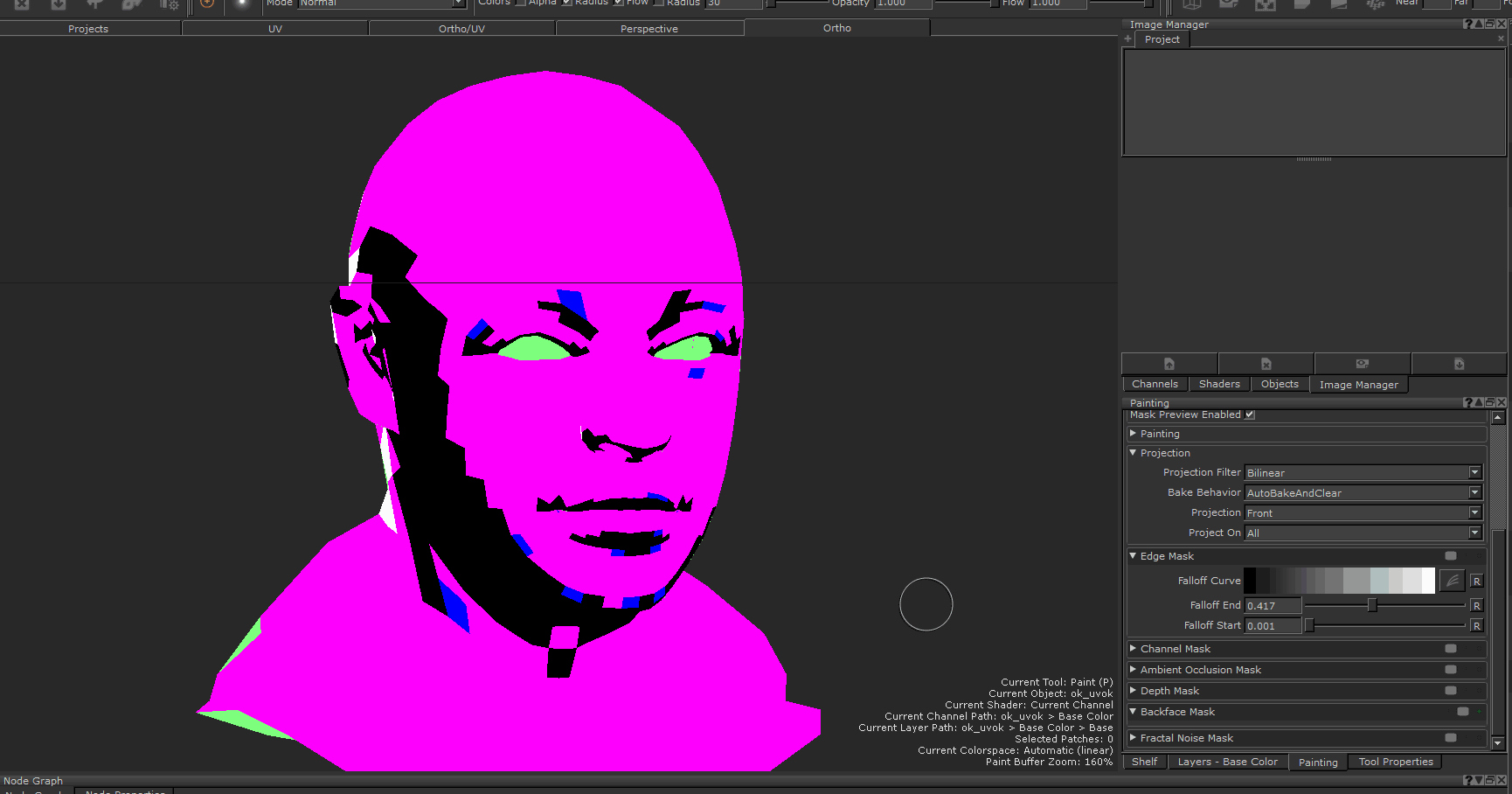
Task: Reset the Falloff Curve with its R button
Action: click(1476, 582)
